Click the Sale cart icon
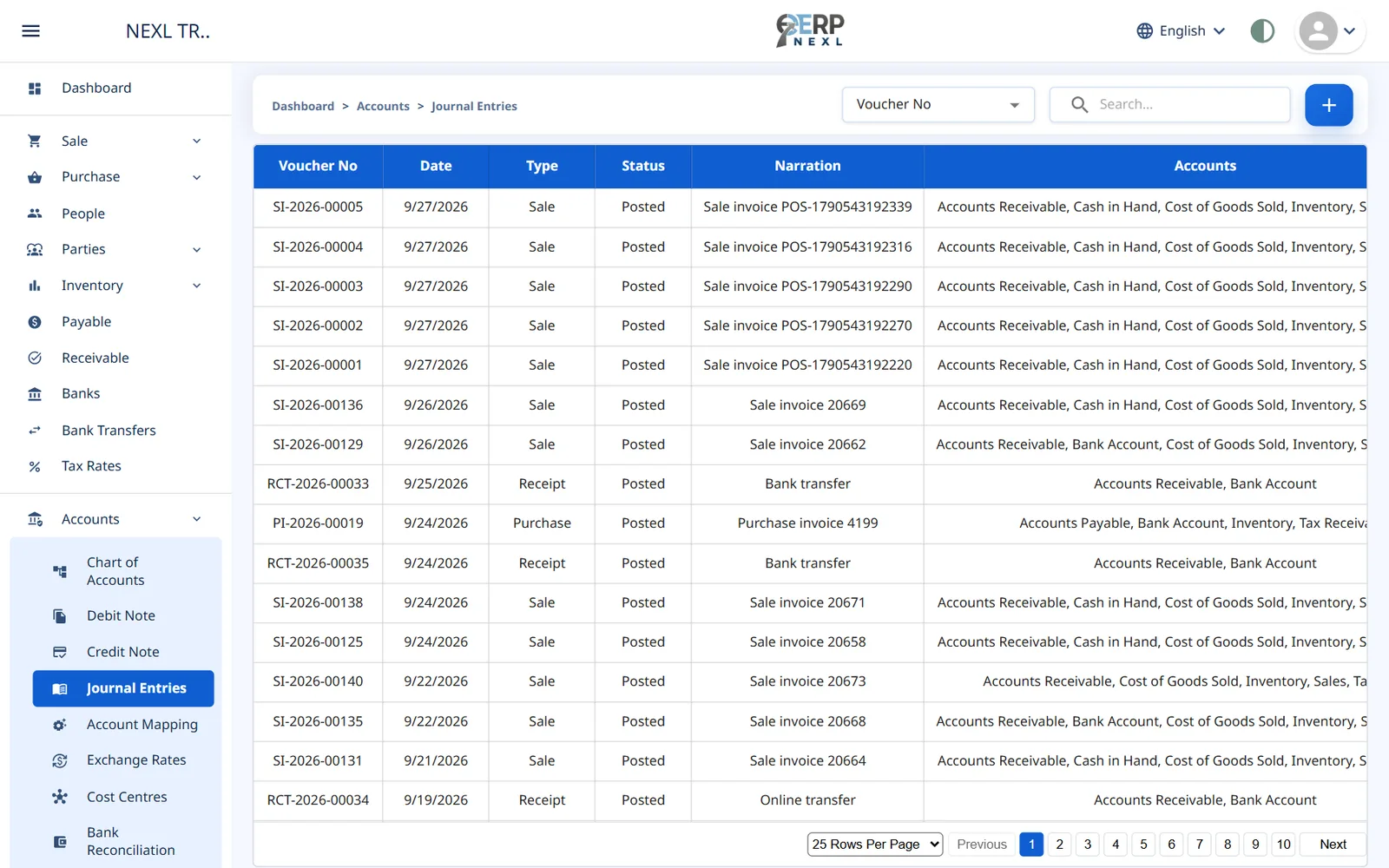Image resolution: width=1389 pixels, height=868 pixels. coord(35,141)
